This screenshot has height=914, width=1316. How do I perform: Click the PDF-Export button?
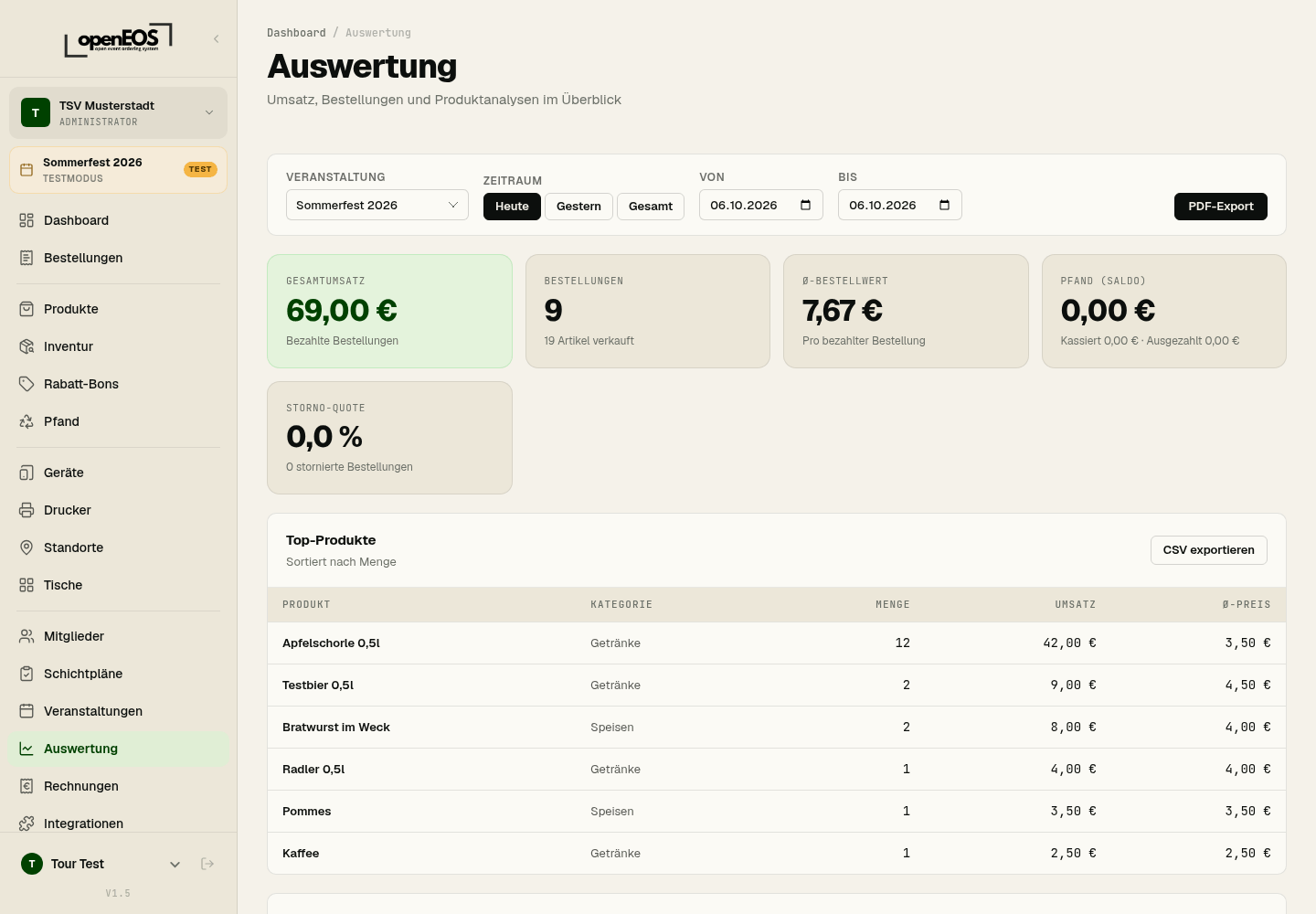[x=1220, y=207]
